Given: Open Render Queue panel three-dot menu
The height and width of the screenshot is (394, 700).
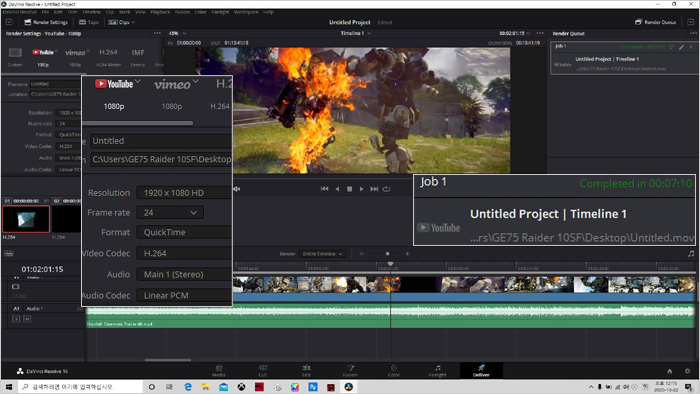Looking at the screenshot, I should [x=693, y=33].
